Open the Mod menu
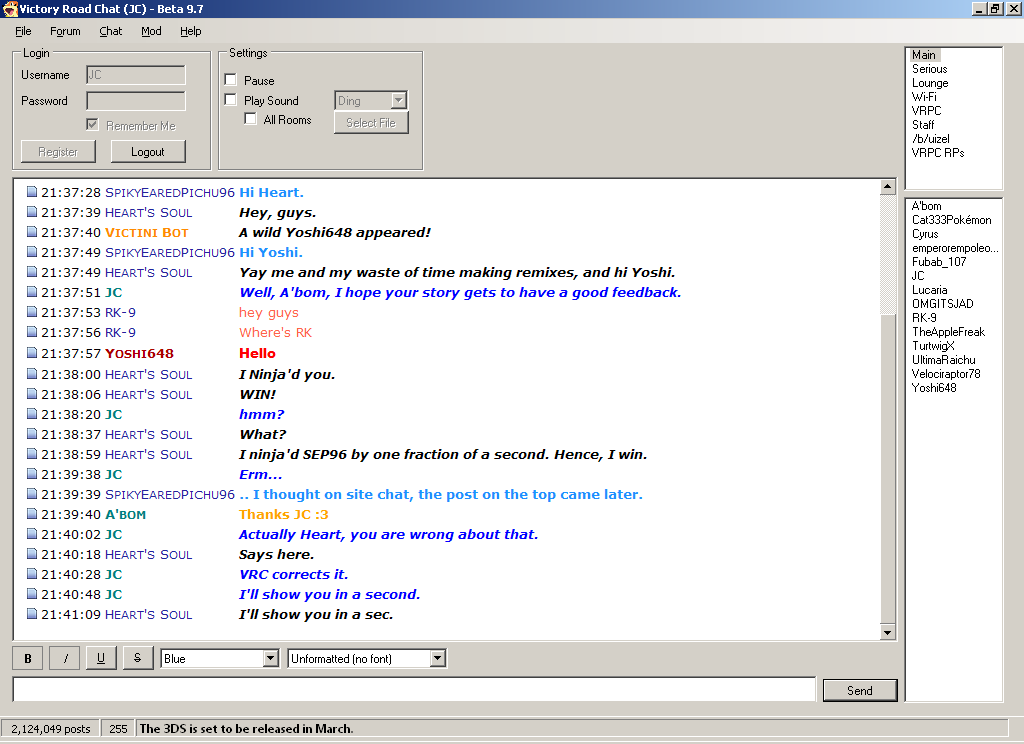 click(151, 31)
